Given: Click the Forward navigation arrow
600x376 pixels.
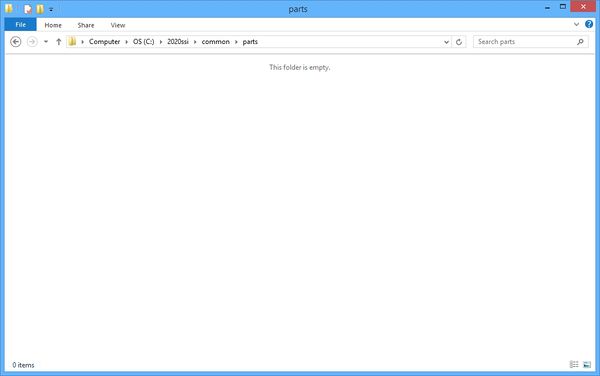Looking at the screenshot, I should (x=33, y=42).
